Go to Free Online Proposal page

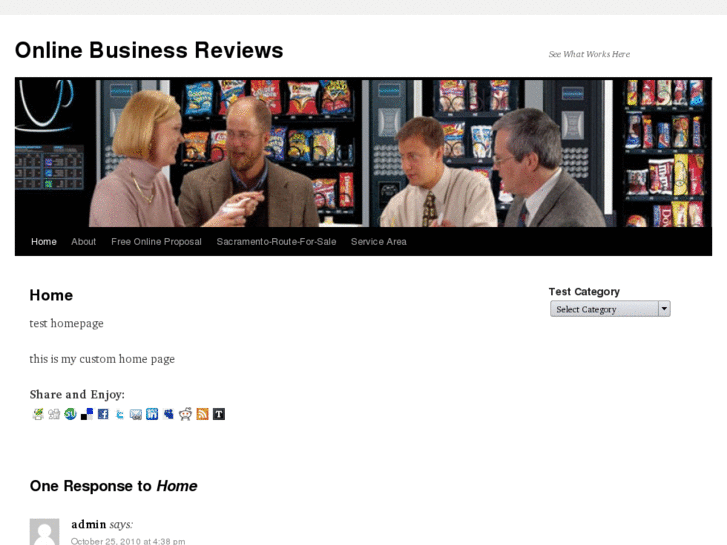click(156, 242)
